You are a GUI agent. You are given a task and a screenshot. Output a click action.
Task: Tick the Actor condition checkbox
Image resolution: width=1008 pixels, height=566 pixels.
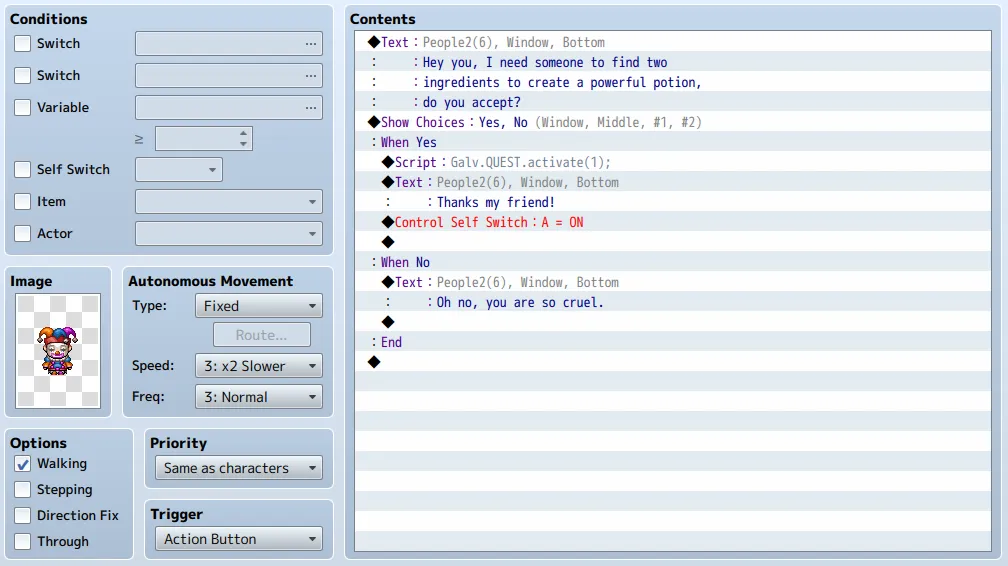(x=22, y=233)
